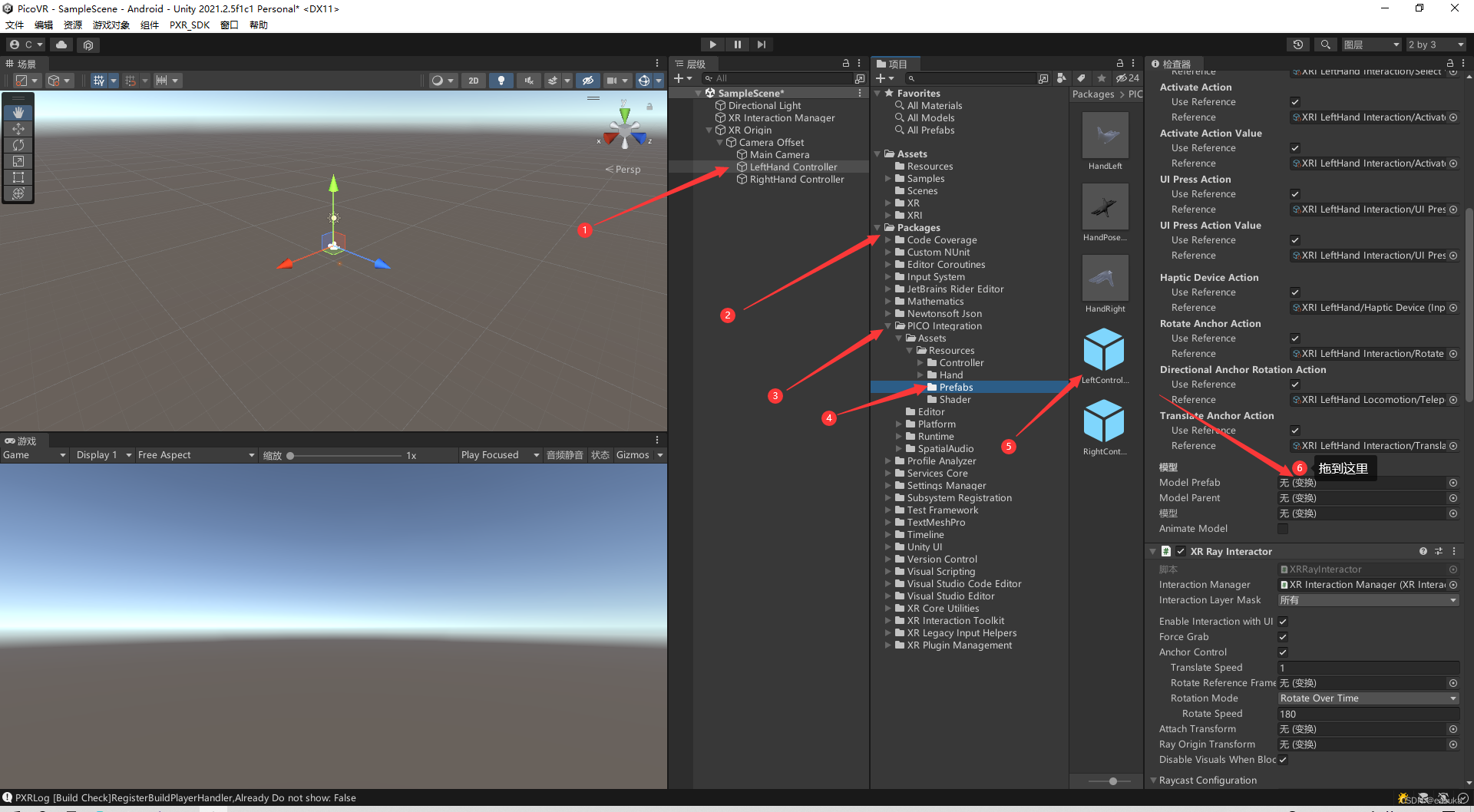1474x812 pixels.
Task: Click the Hierarchy search field
Action: click(x=778, y=78)
